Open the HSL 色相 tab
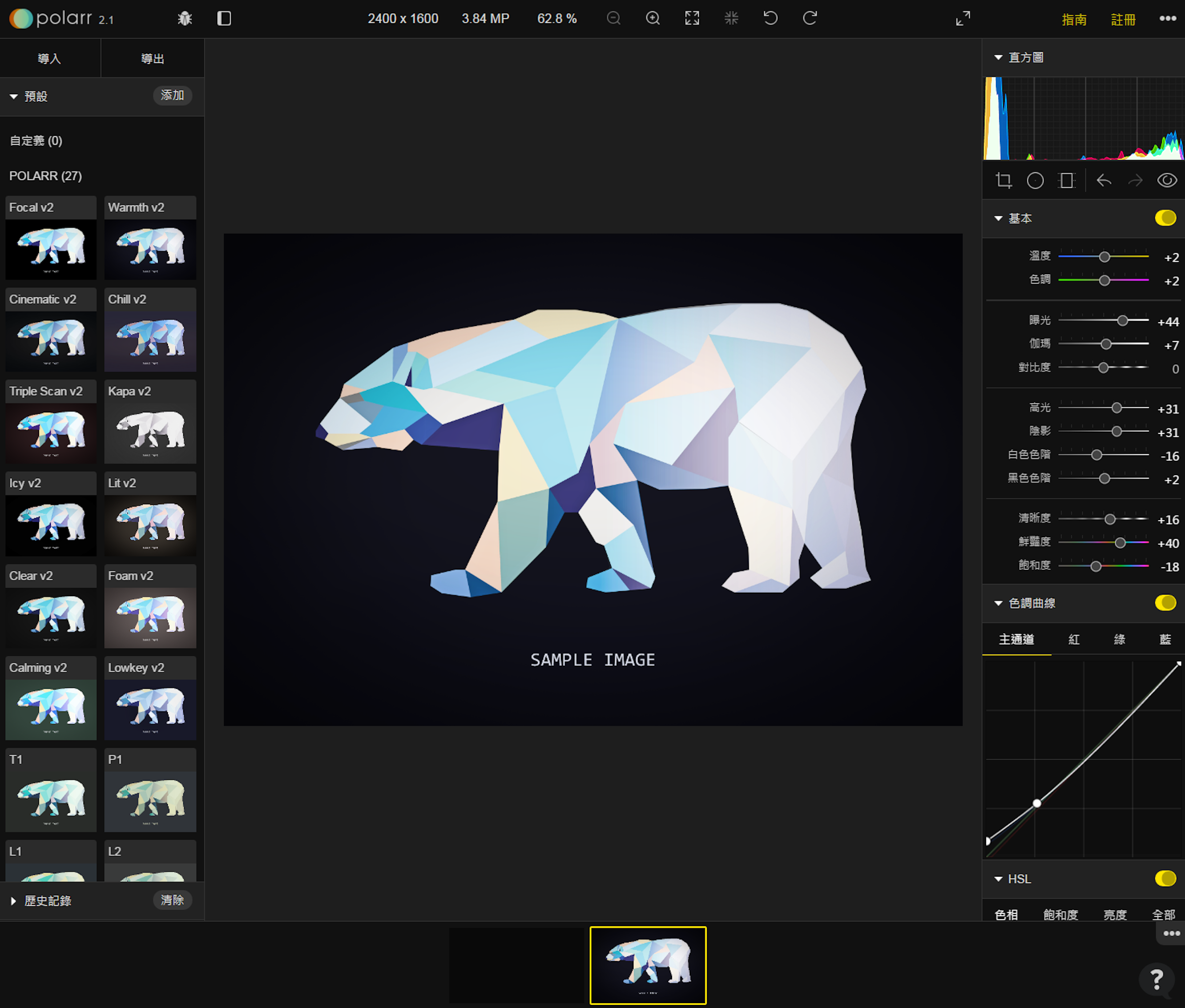 [x=1006, y=914]
